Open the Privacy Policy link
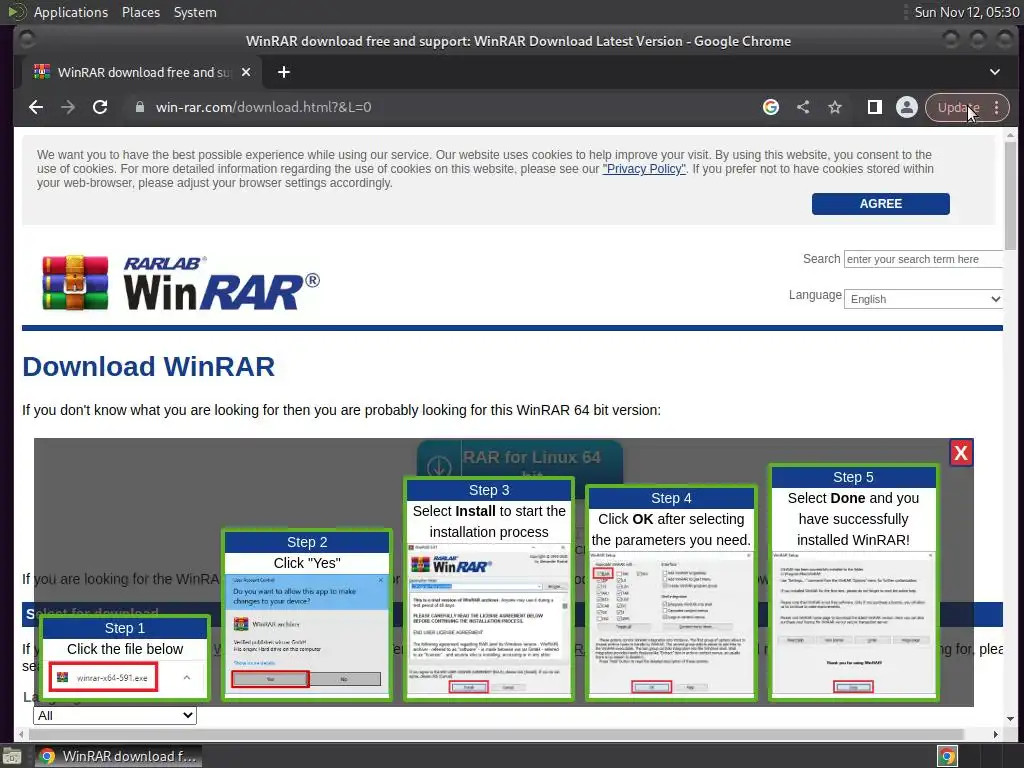The height and width of the screenshot is (768, 1024). [x=644, y=168]
